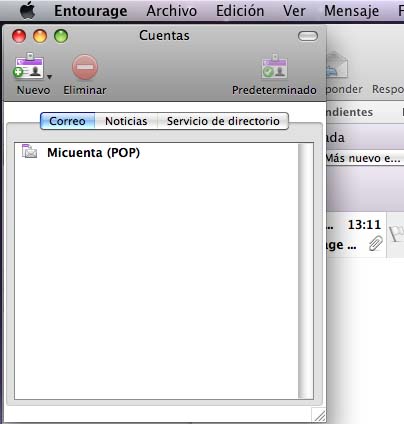The width and height of the screenshot is (404, 424).
Task: Toggle the Cuentas toolbar pill button
Action: point(308,36)
